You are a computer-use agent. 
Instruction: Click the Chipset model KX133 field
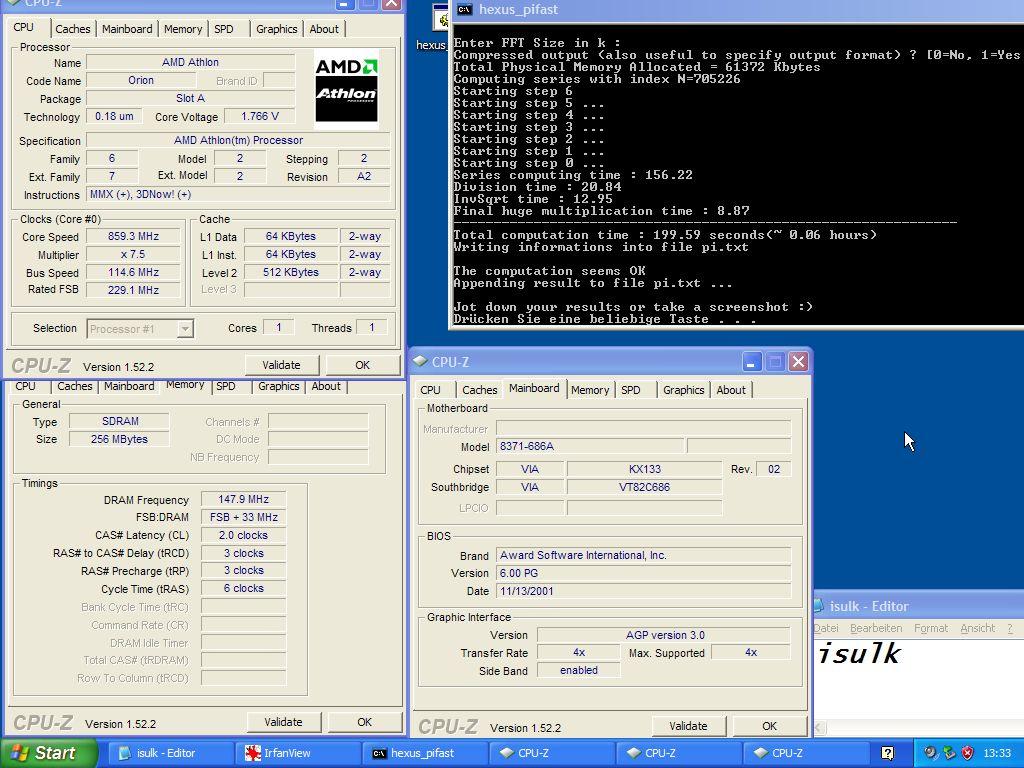click(x=645, y=469)
